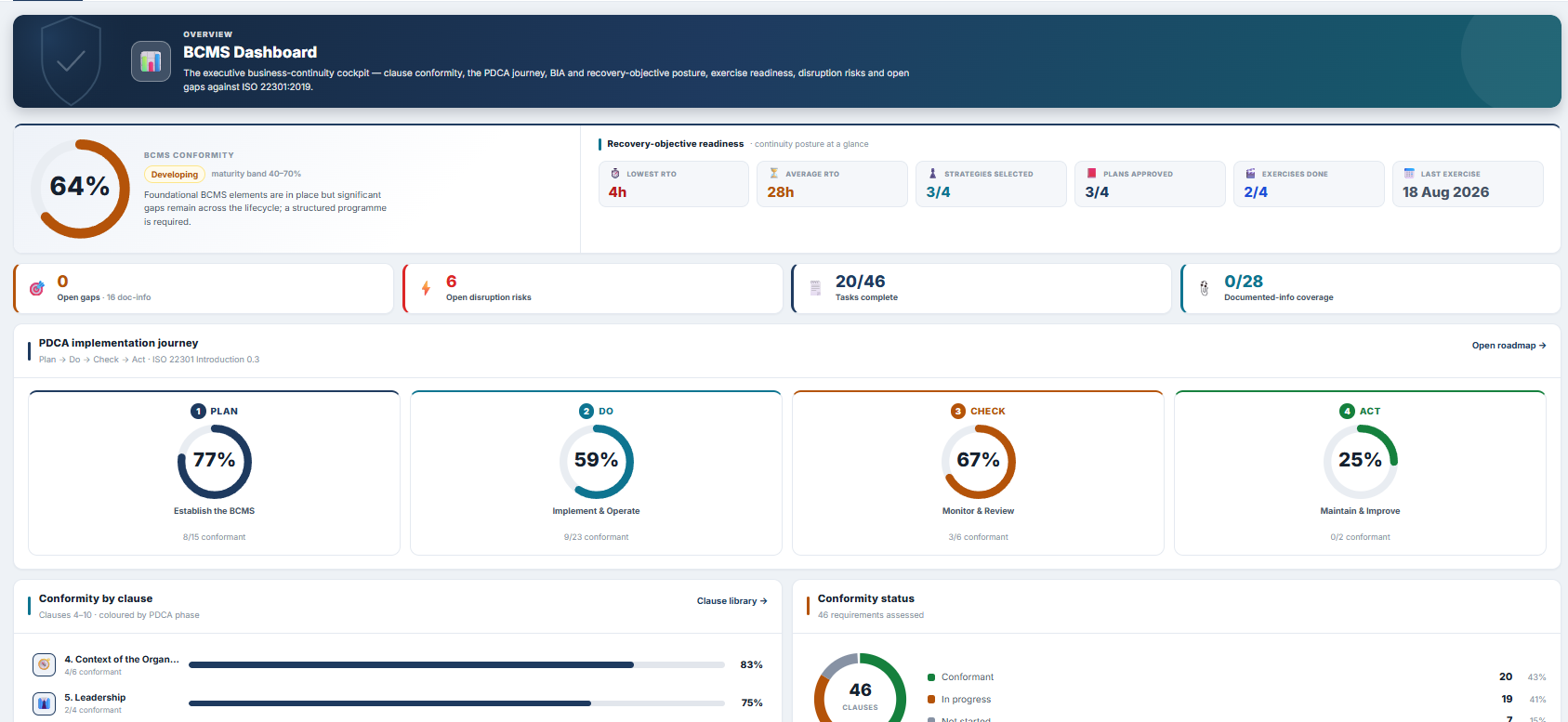Open the roadmap link
Screen dimensions: 1568x722
coord(1509,346)
